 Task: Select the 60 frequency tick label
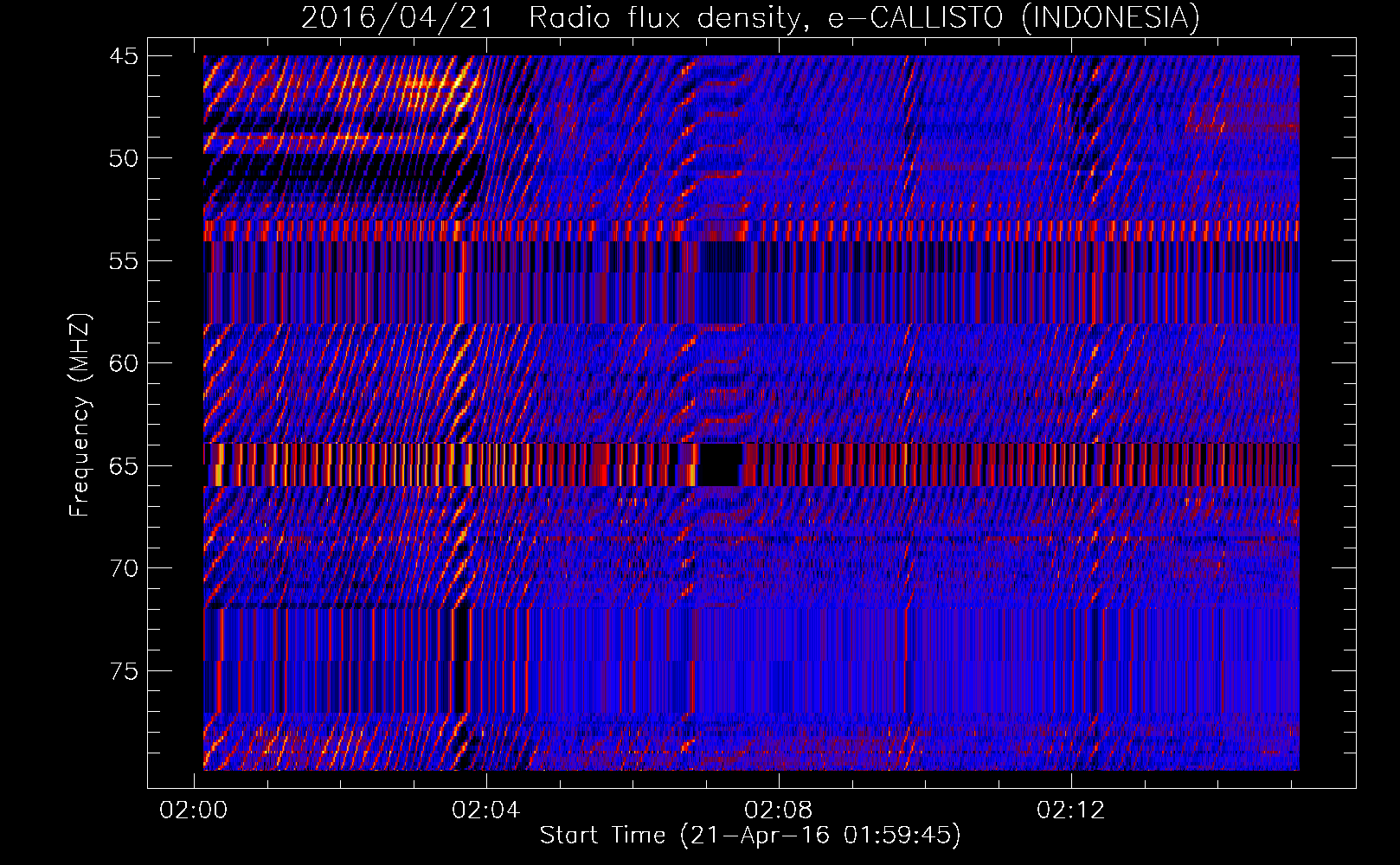[123, 363]
